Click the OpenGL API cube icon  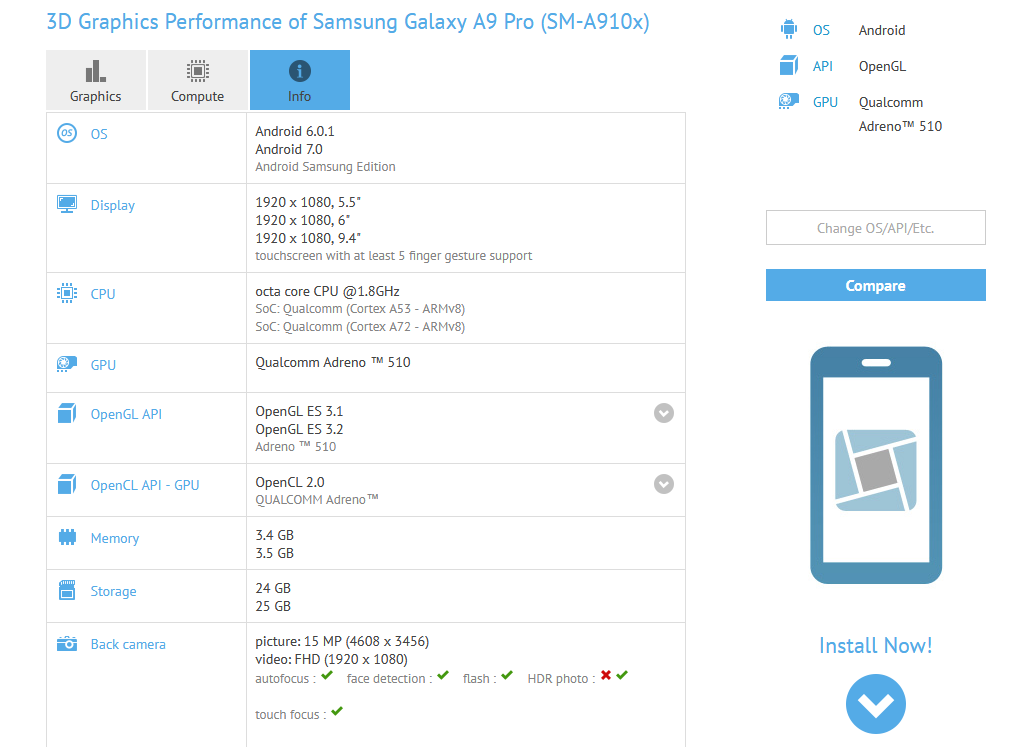click(x=67, y=413)
